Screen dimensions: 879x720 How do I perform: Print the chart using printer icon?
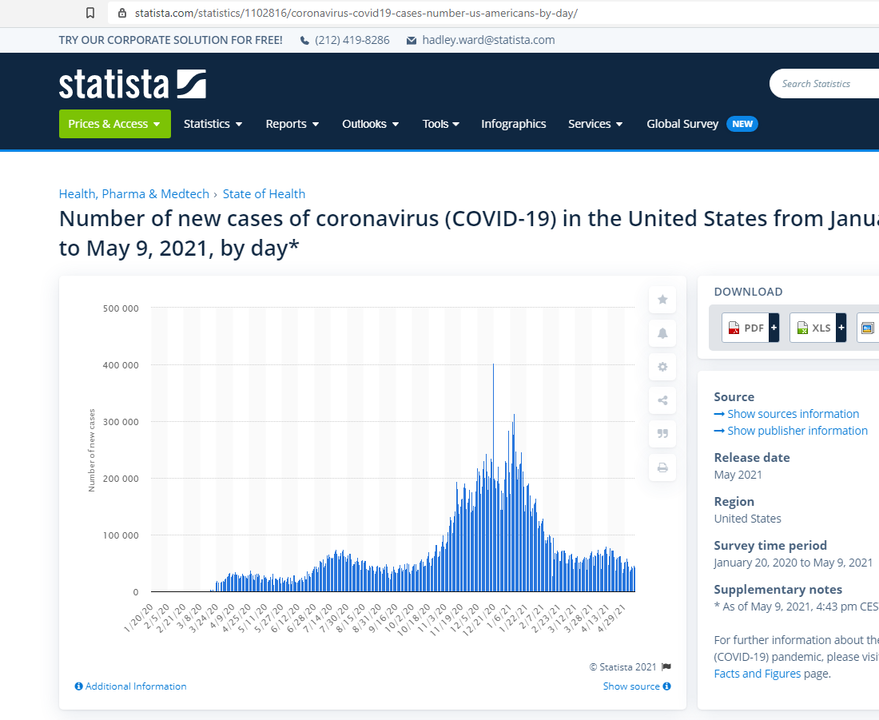pyautogui.click(x=661, y=467)
